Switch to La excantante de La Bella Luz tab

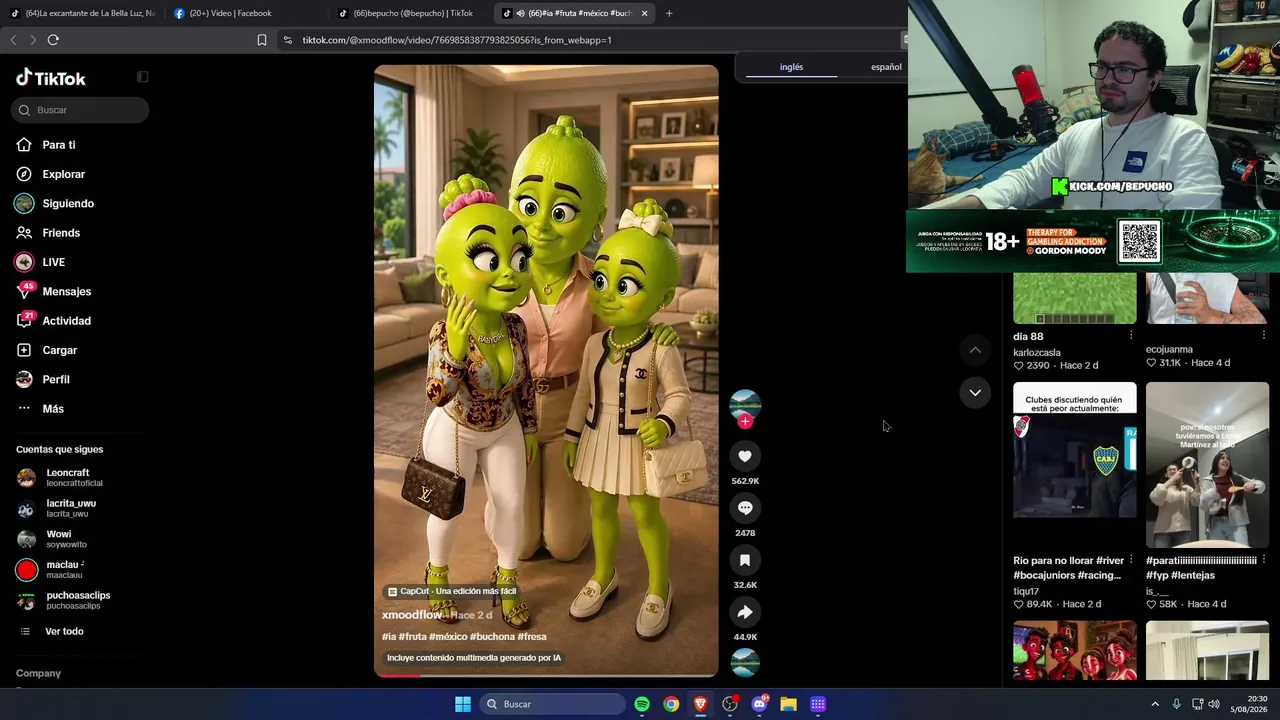tap(82, 13)
